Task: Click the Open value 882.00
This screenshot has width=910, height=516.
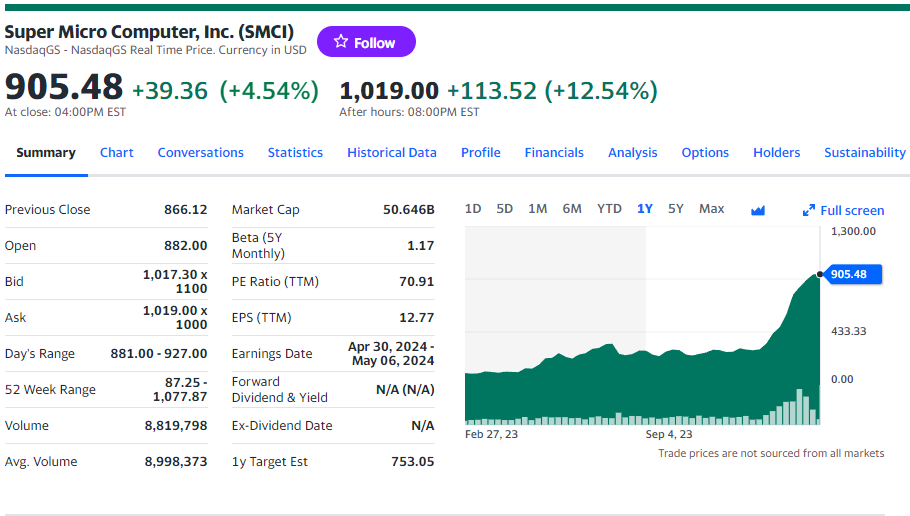Action: click(186, 246)
